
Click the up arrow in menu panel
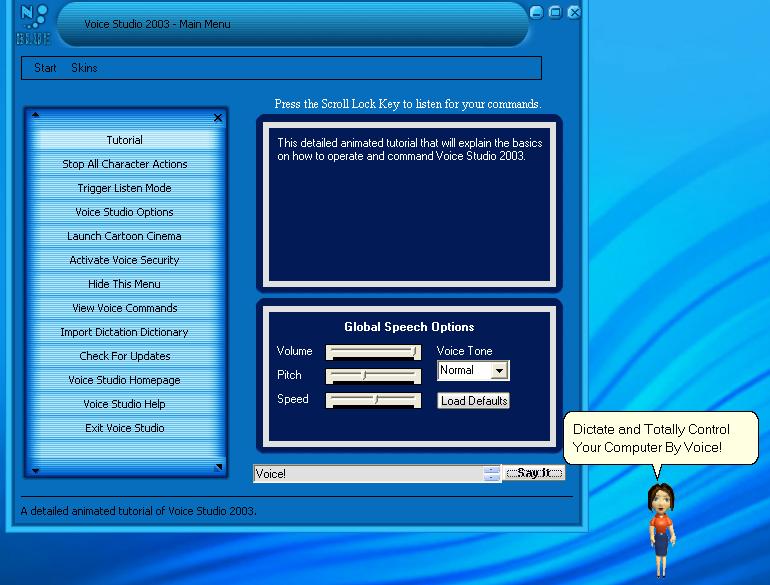point(35,115)
